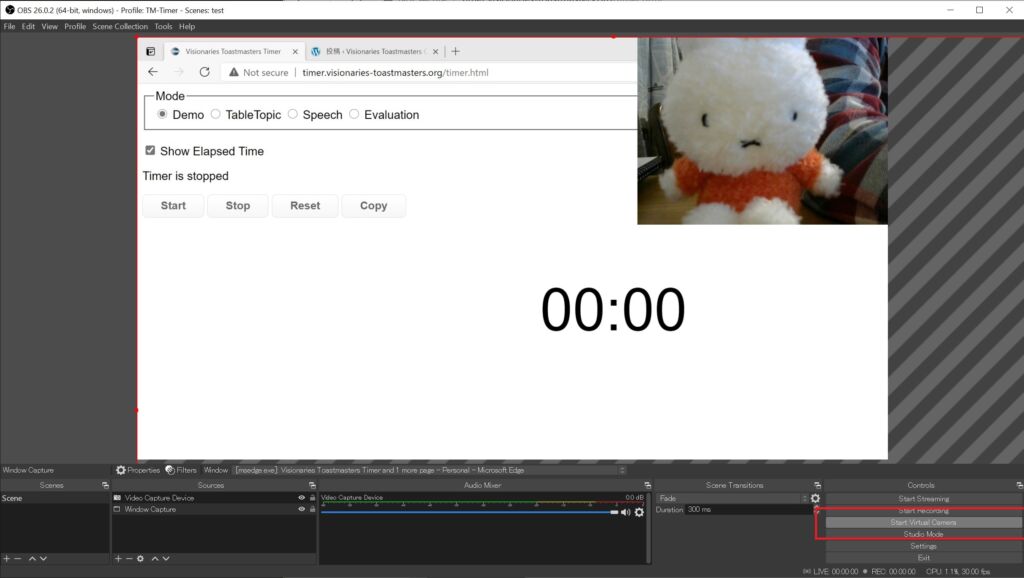Click the Edge address bar URL
Screen dimensions: 1024x578
click(x=395, y=72)
